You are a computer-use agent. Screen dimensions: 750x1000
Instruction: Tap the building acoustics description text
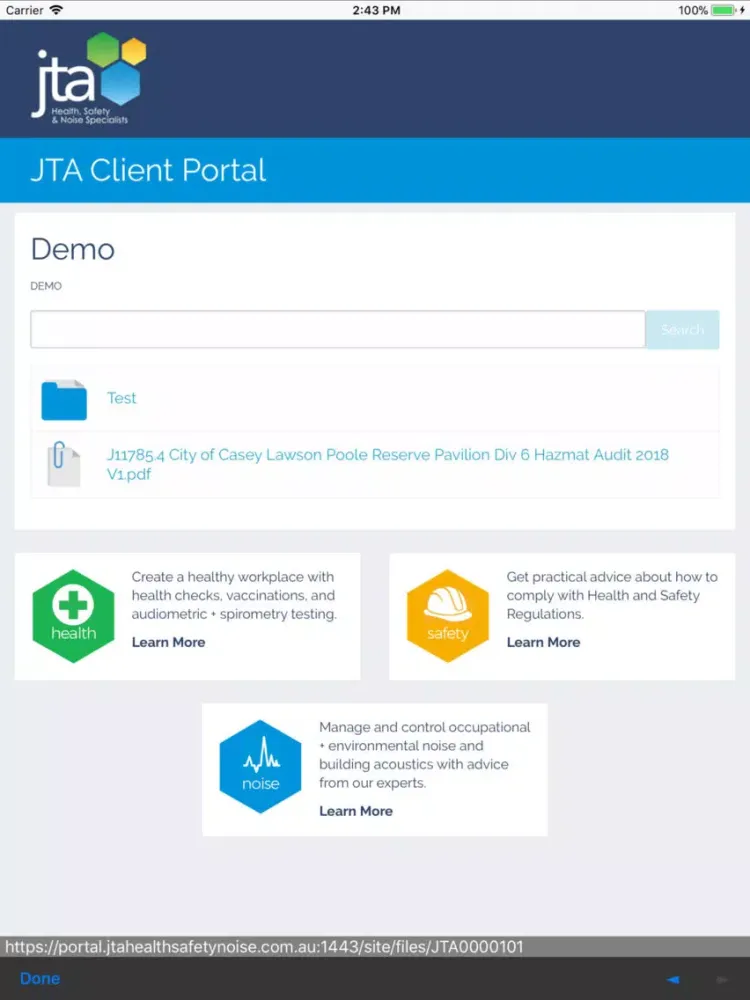[x=425, y=755]
